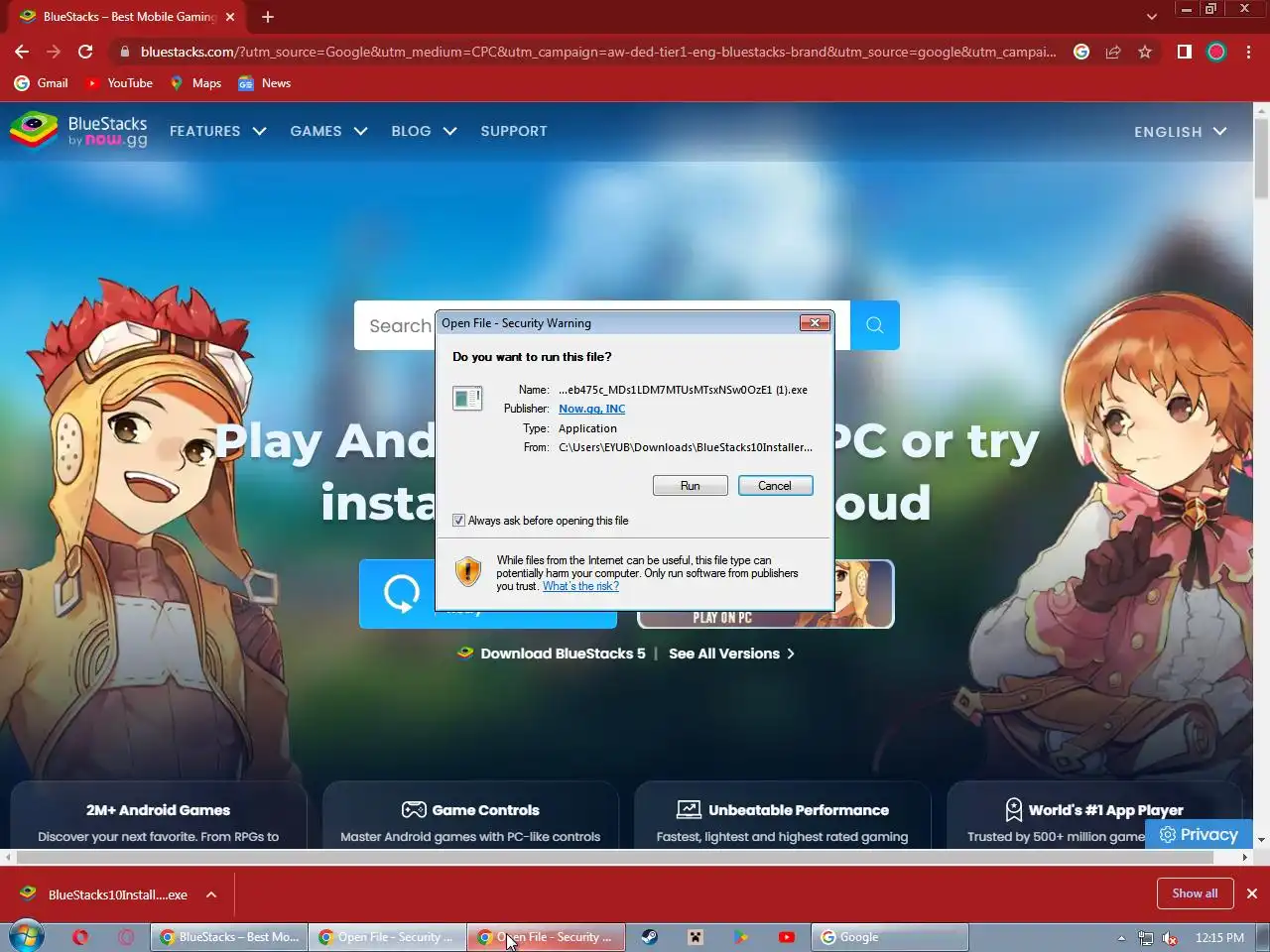Open the ENGLISH language selector
This screenshot has height=952, width=1270.
click(x=1181, y=132)
